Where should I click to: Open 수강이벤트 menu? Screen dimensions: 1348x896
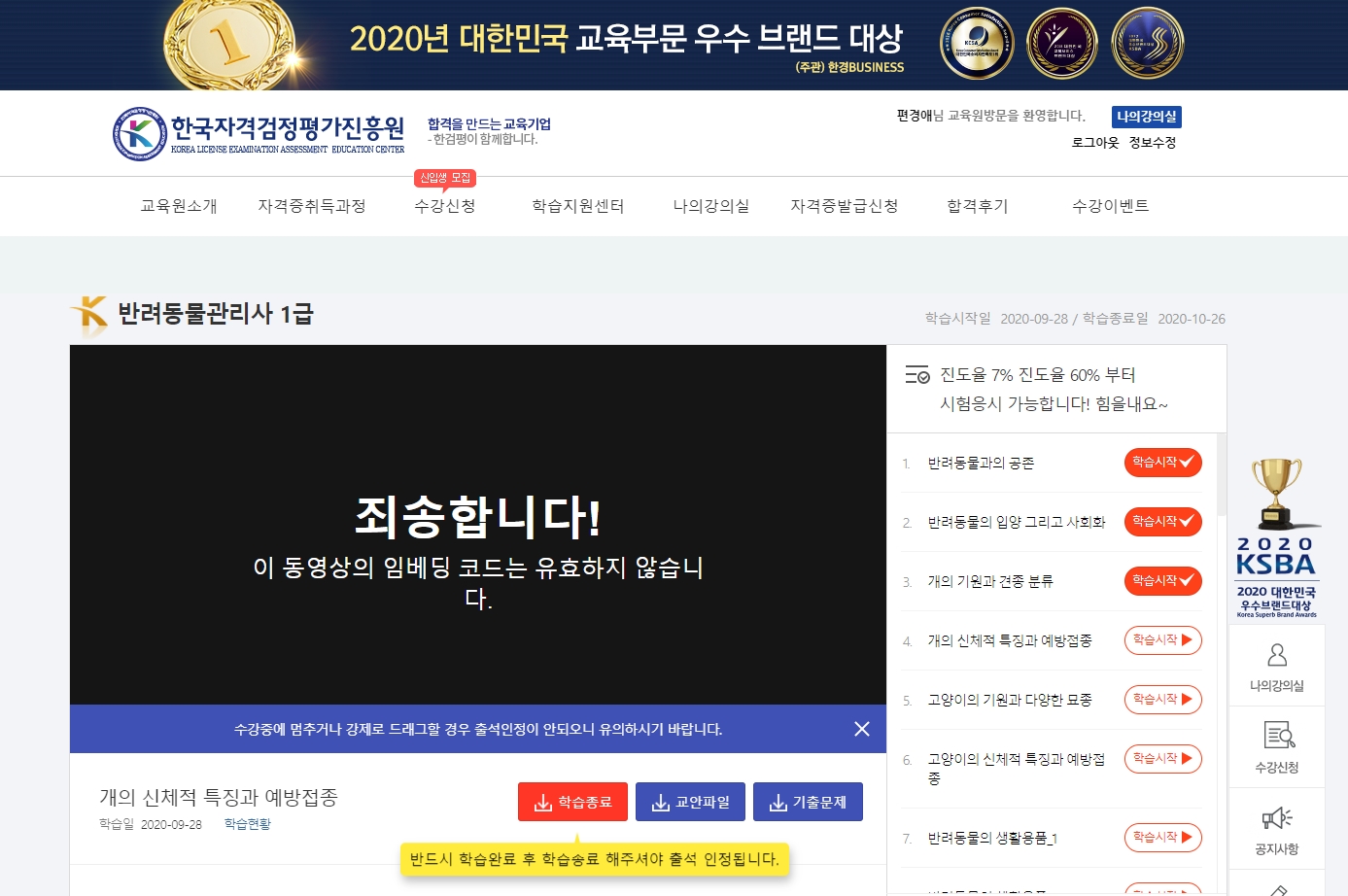1111,206
